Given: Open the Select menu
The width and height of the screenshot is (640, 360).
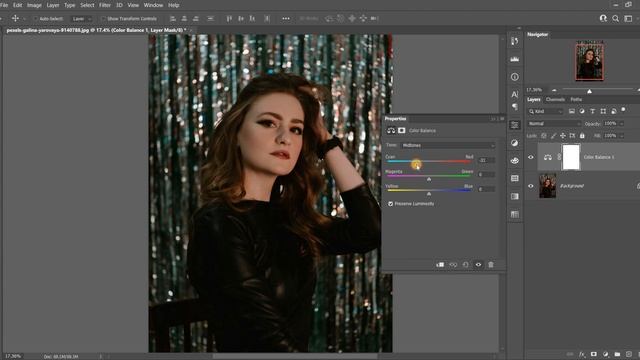Looking at the screenshot, I should click(87, 5).
